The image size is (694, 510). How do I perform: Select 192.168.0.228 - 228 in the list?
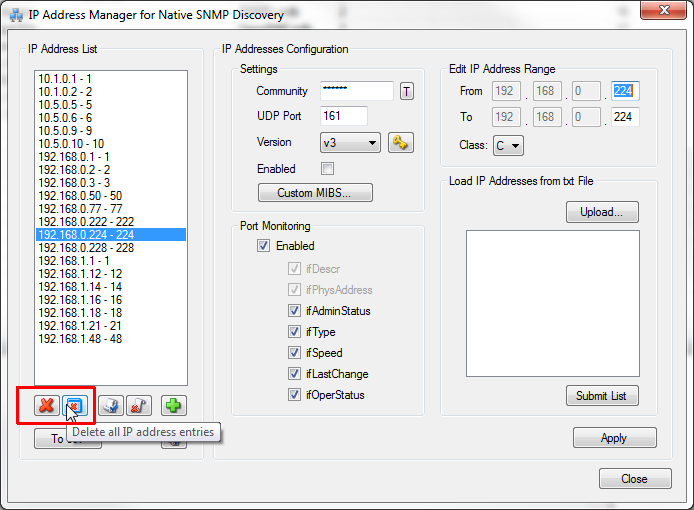point(86,248)
